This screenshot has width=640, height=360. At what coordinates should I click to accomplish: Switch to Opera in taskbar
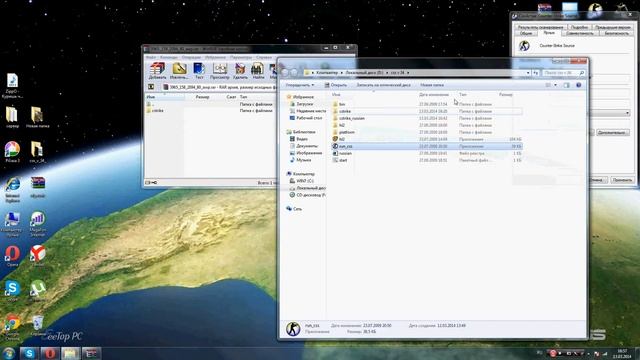[50, 353]
